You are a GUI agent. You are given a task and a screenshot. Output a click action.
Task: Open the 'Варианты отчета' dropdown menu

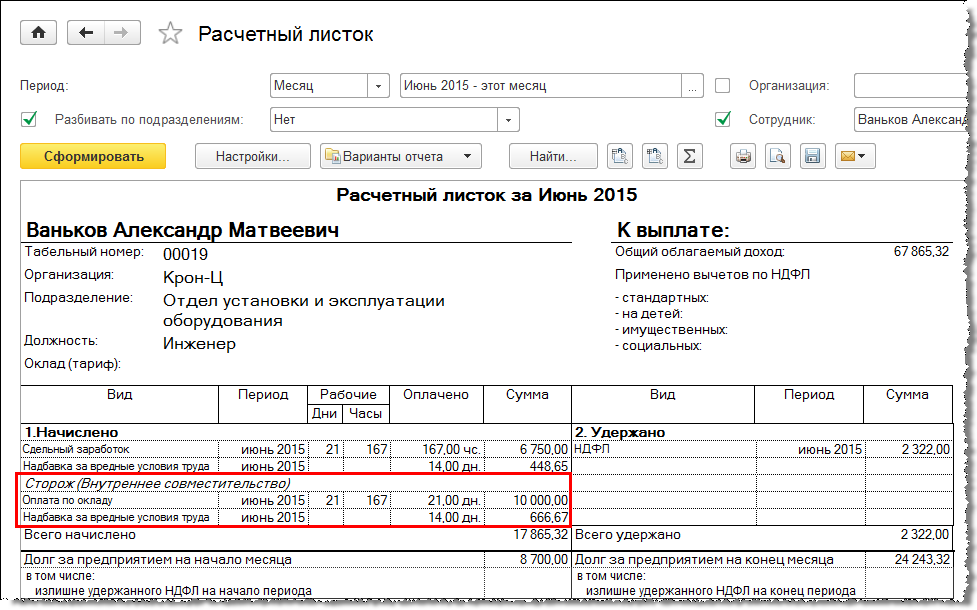point(400,156)
